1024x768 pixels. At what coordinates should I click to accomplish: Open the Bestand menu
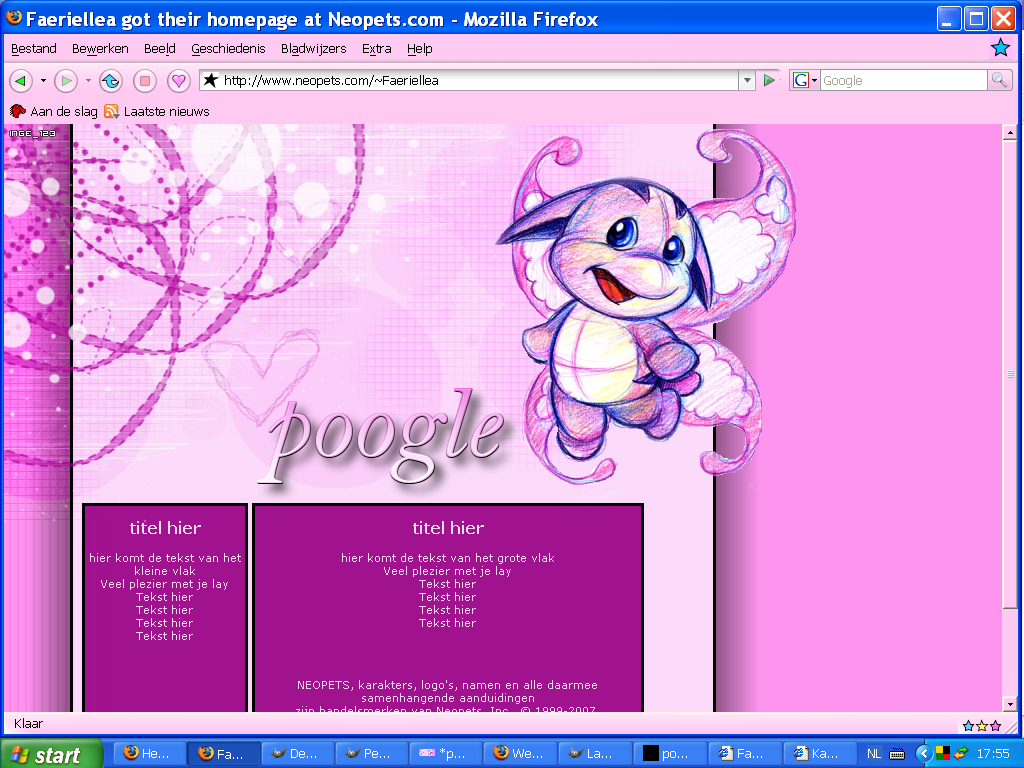[x=34, y=48]
